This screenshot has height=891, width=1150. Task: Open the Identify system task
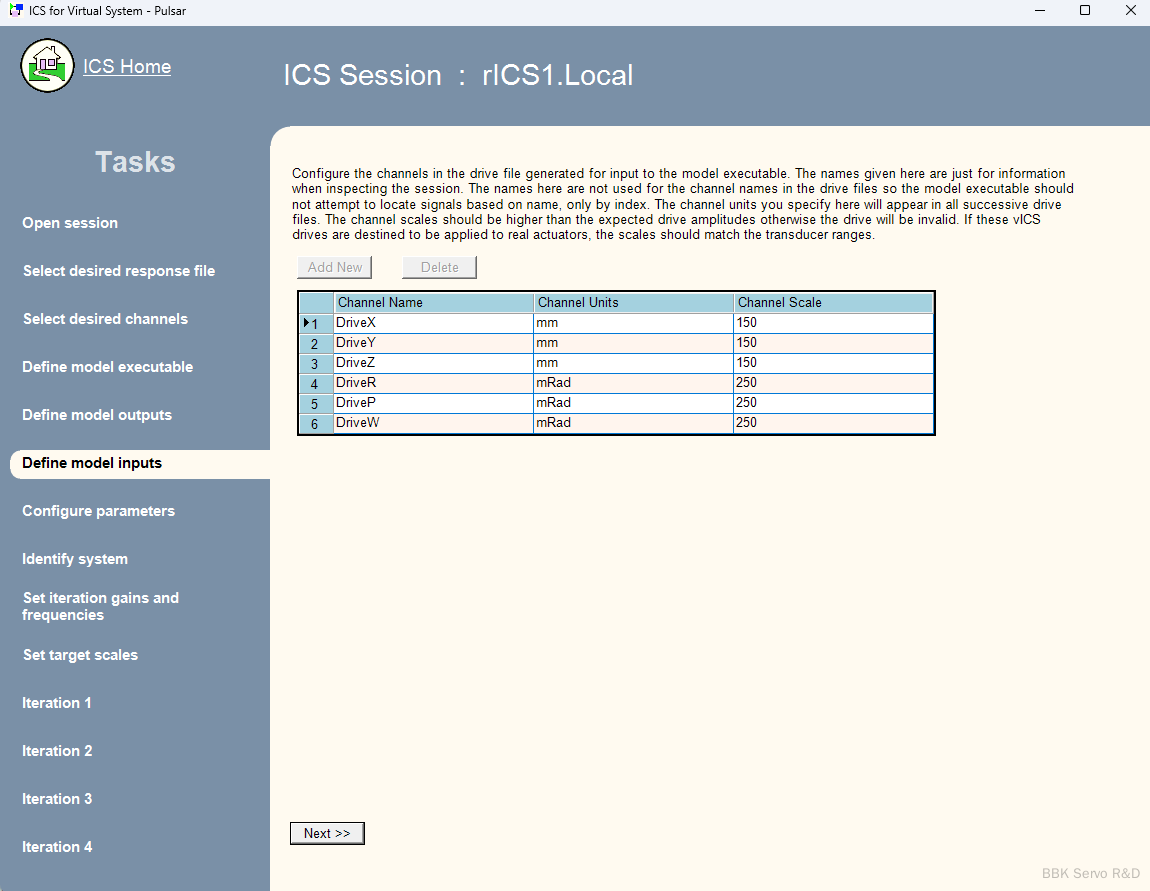[x=75, y=559]
